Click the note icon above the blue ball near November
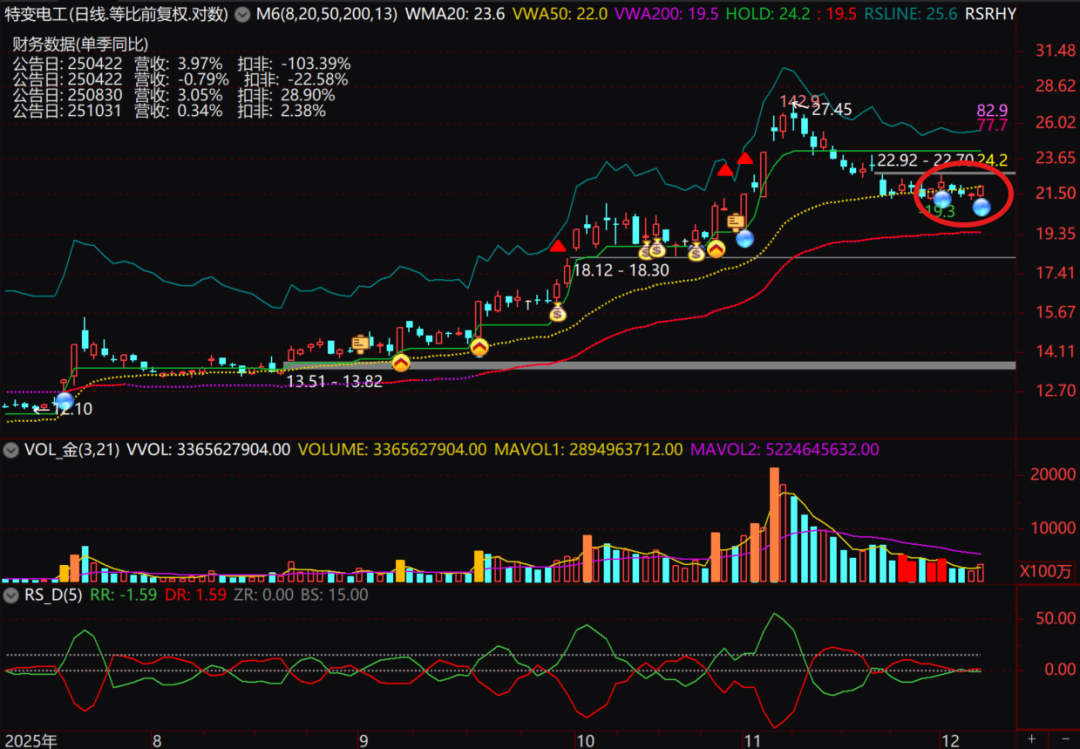The image size is (1080, 749). [736, 222]
